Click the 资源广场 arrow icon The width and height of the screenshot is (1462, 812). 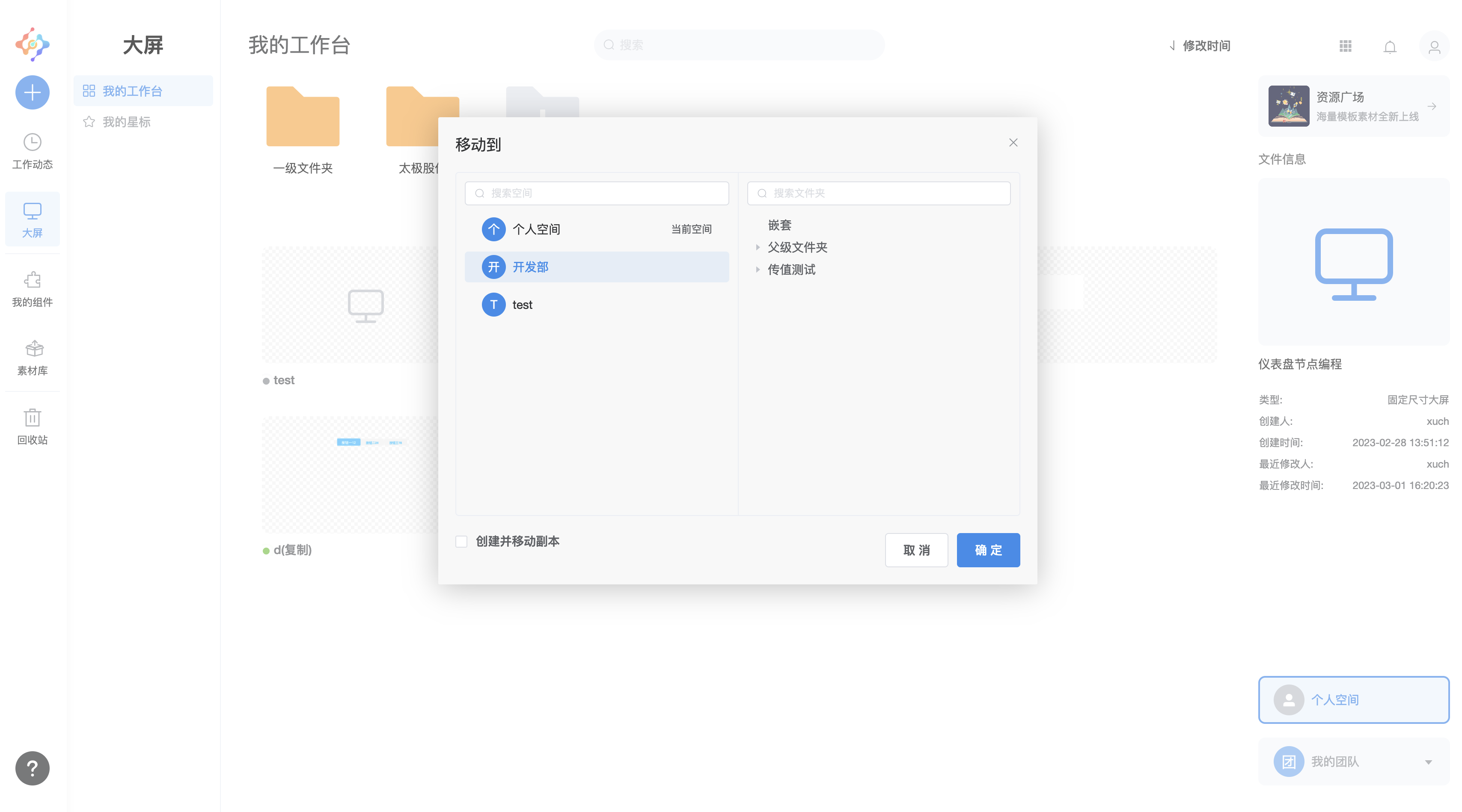tap(1432, 106)
